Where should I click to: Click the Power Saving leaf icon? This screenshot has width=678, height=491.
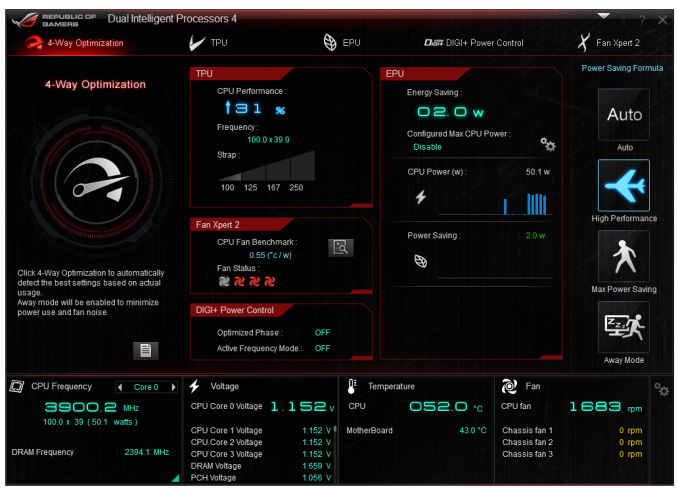point(421,261)
